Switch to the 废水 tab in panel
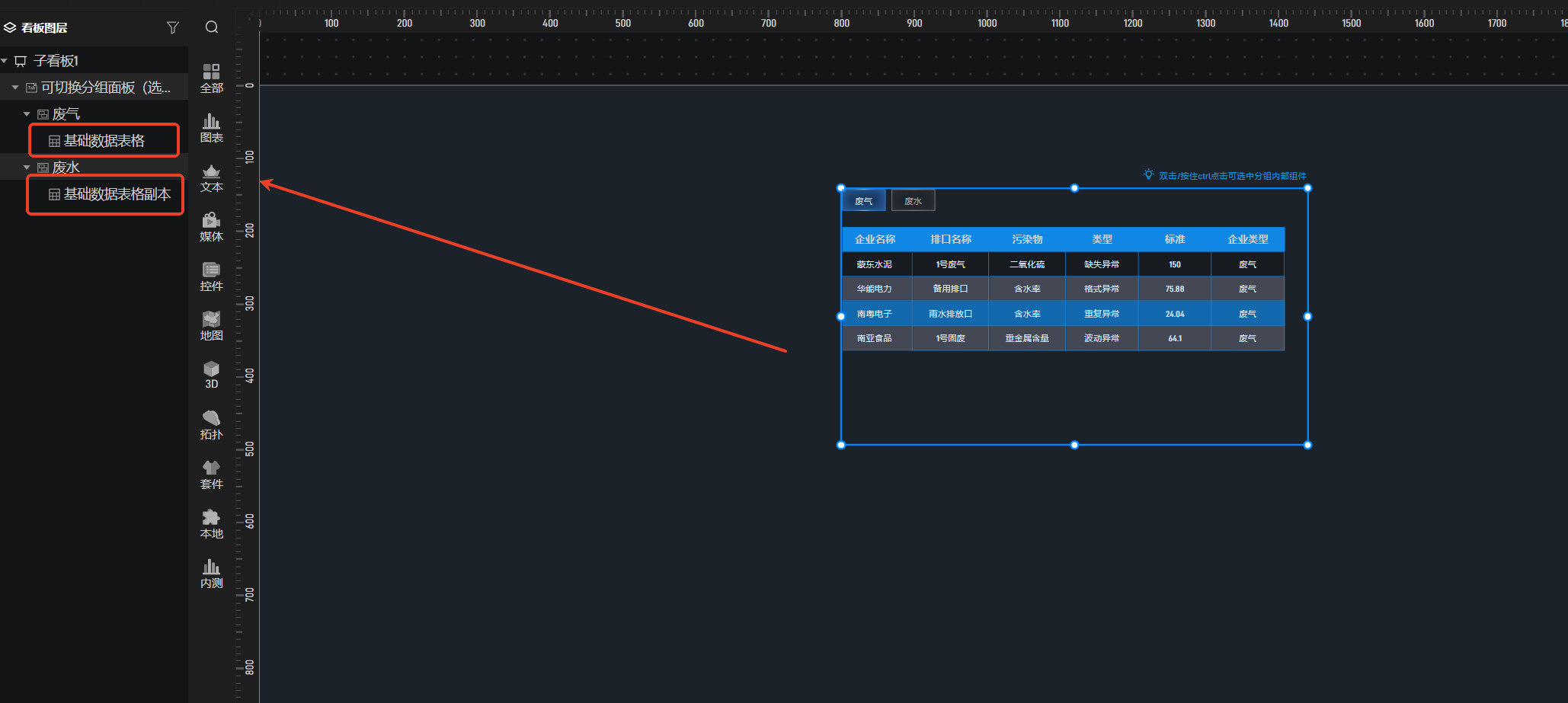 (x=913, y=201)
